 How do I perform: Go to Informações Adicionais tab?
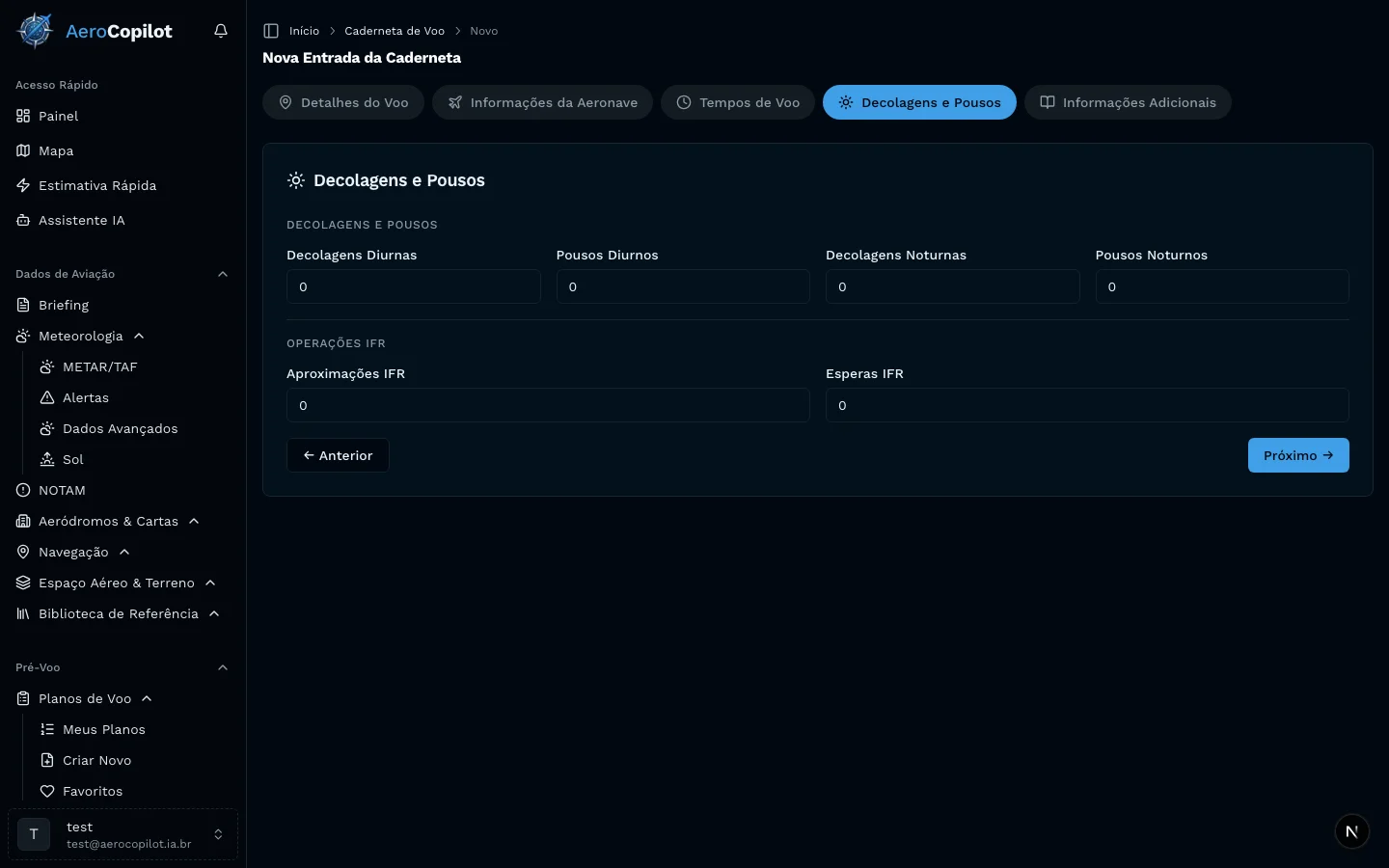(1127, 102)
